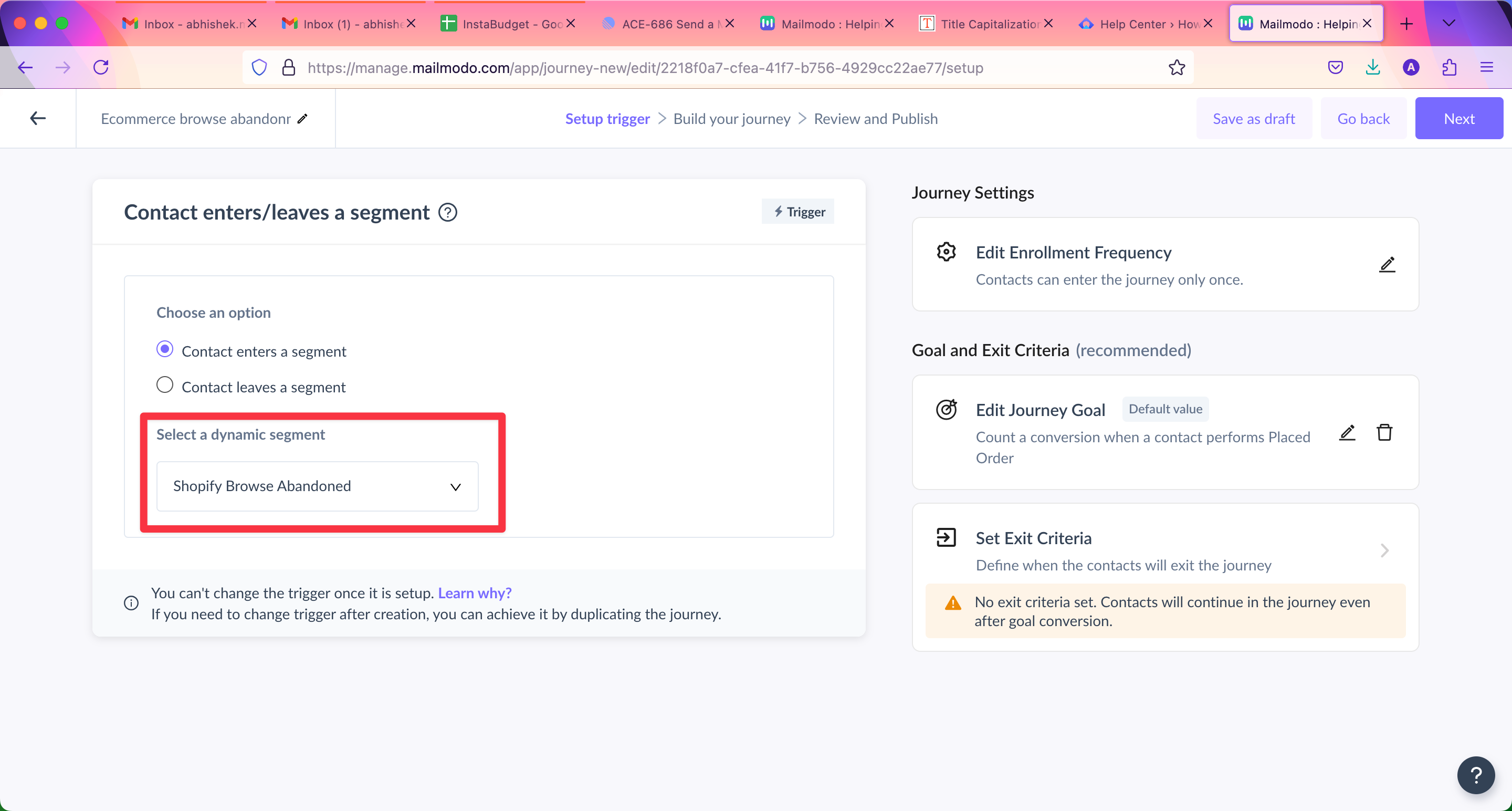Open the extensions puzzle icon

[1449, 68]
